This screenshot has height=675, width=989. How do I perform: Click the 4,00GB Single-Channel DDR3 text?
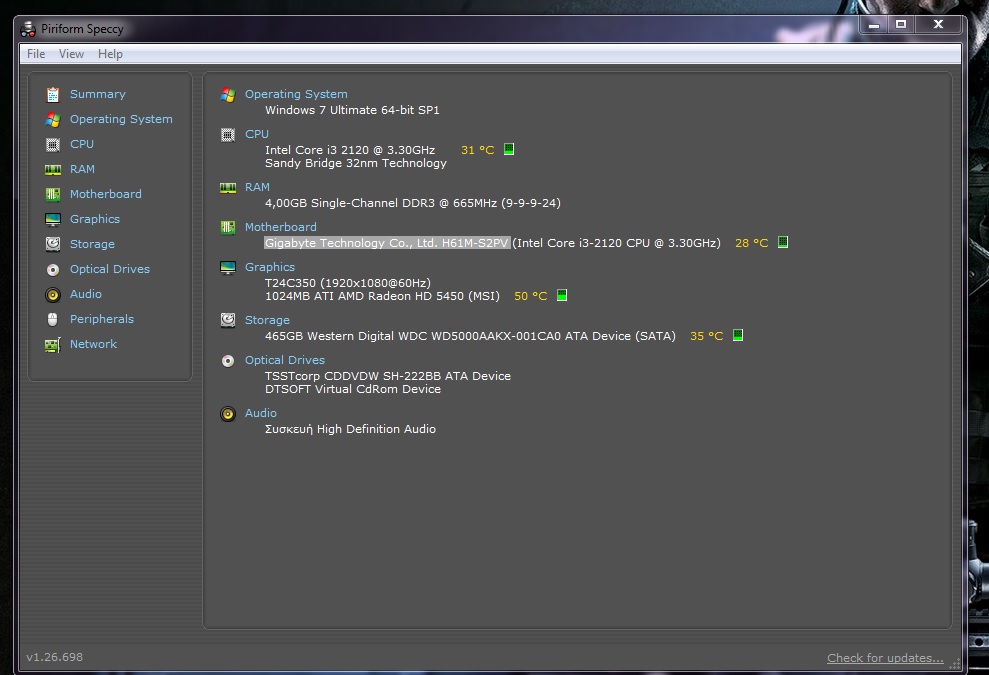point(413,203)
